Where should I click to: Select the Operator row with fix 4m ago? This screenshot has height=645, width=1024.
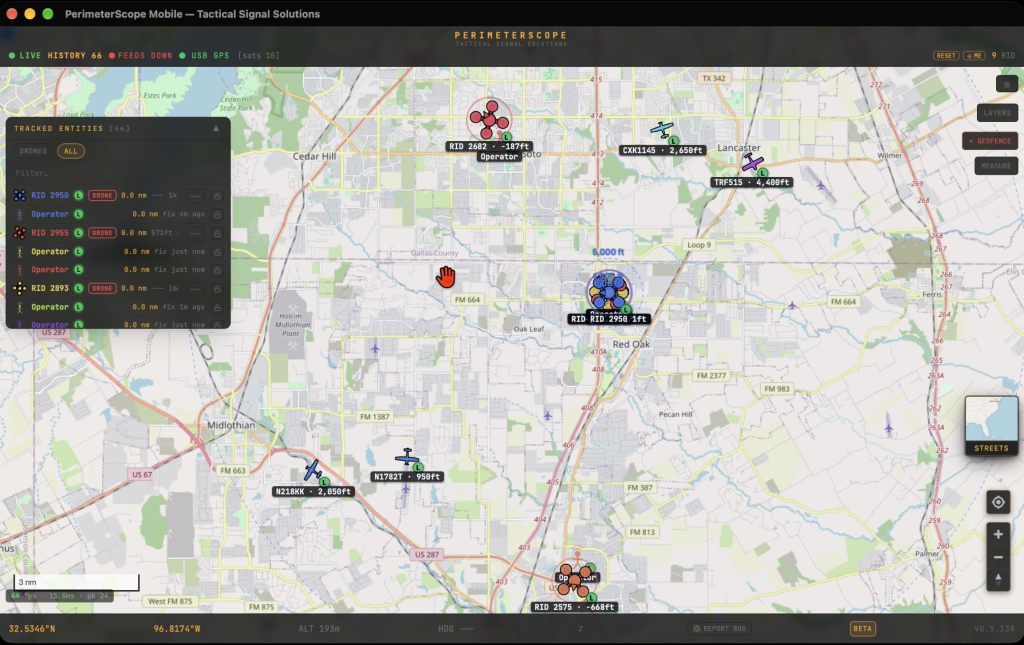118,214
